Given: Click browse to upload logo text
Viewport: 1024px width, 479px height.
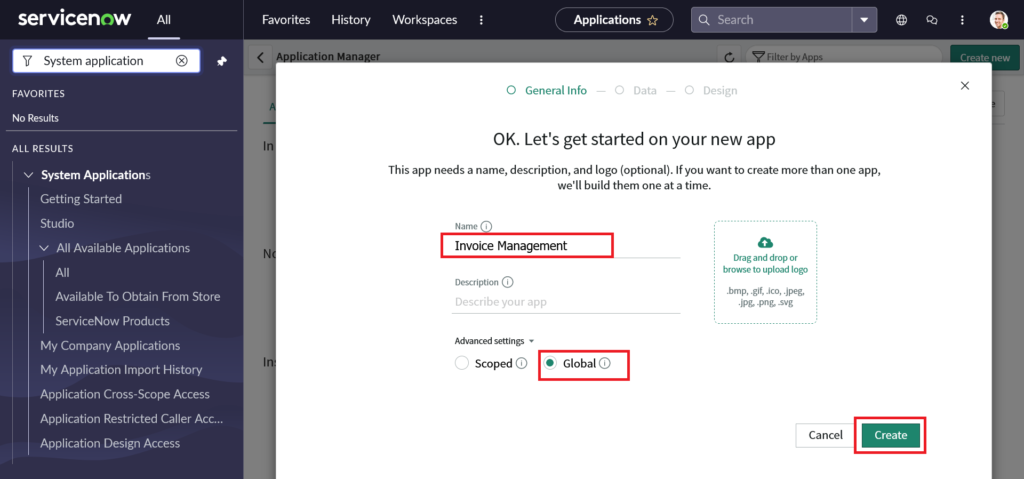Looking at the screenshot, I should (765, 269).
